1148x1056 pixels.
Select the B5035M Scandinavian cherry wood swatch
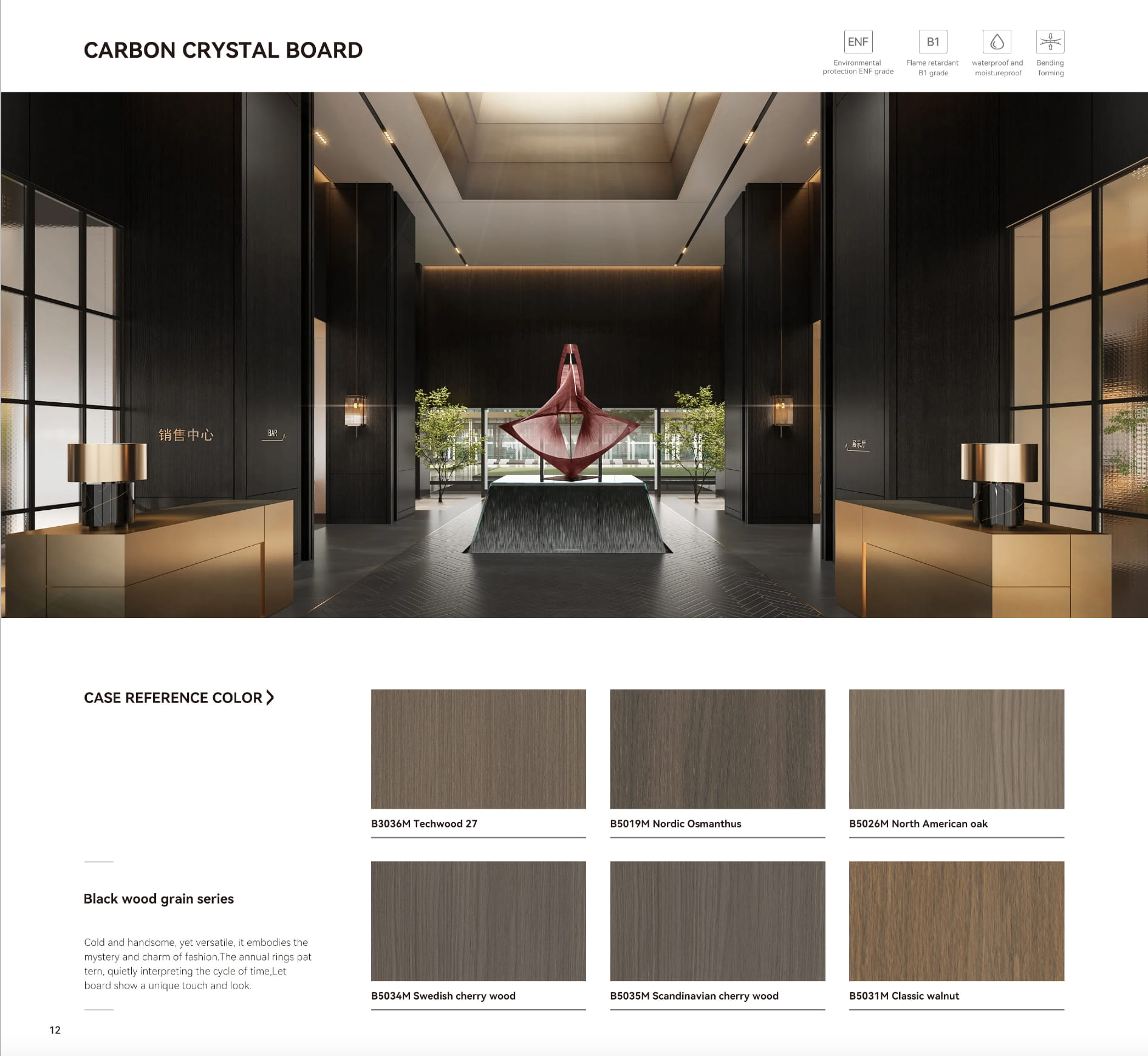tap(717, 921)
